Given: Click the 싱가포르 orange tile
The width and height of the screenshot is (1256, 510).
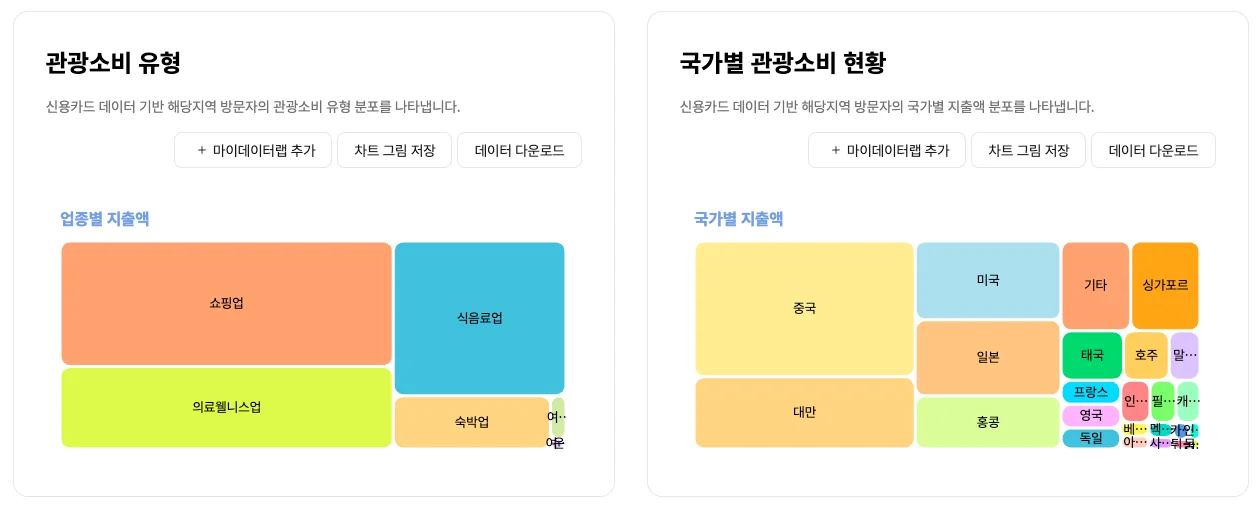Looking at the screenshot, I should click(1165, 285).
